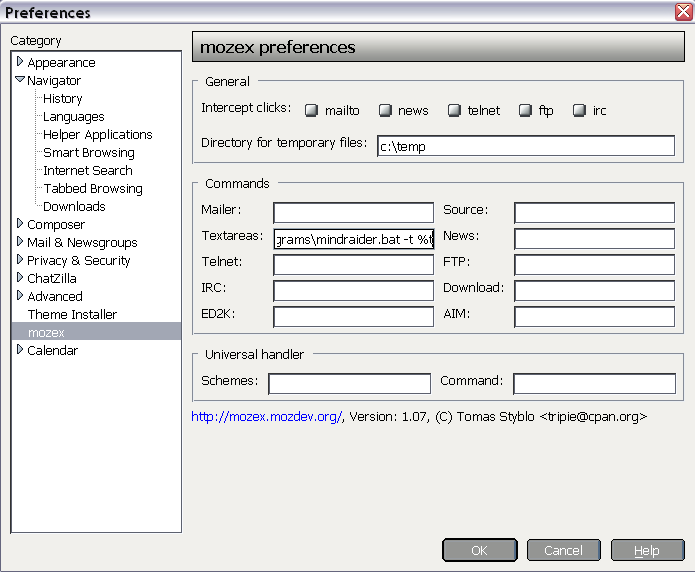The image size is (695, 572).
Task: Focus the Mailer command field
Action: tap(353, 213)
